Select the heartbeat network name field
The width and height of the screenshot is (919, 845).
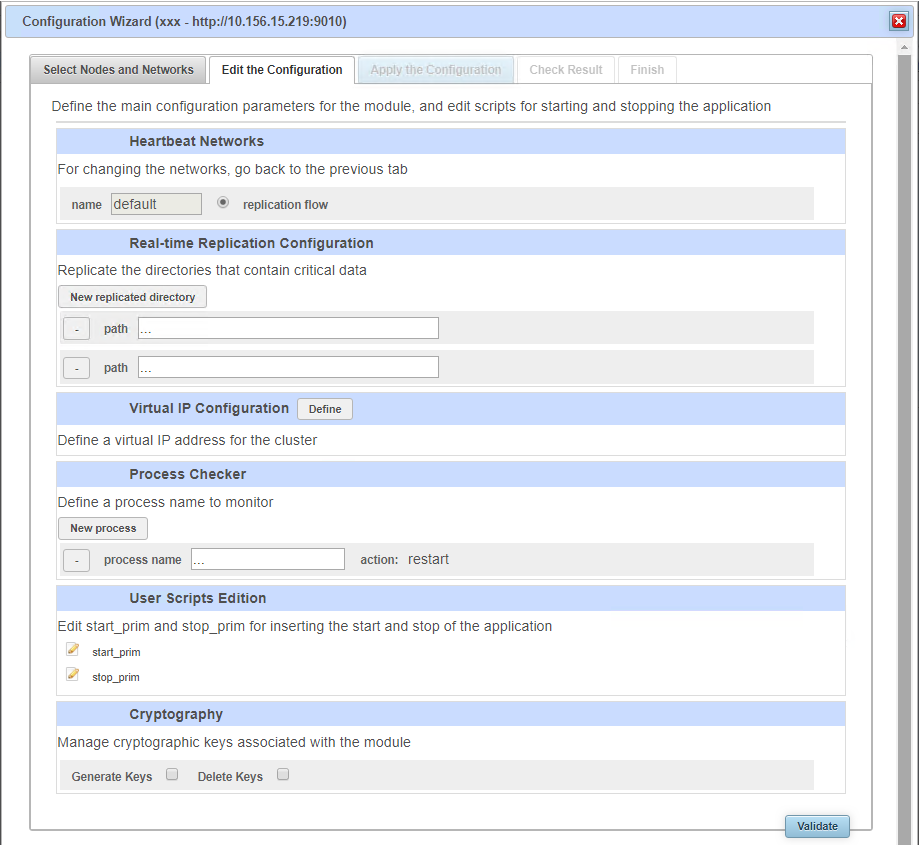(156, 203)
